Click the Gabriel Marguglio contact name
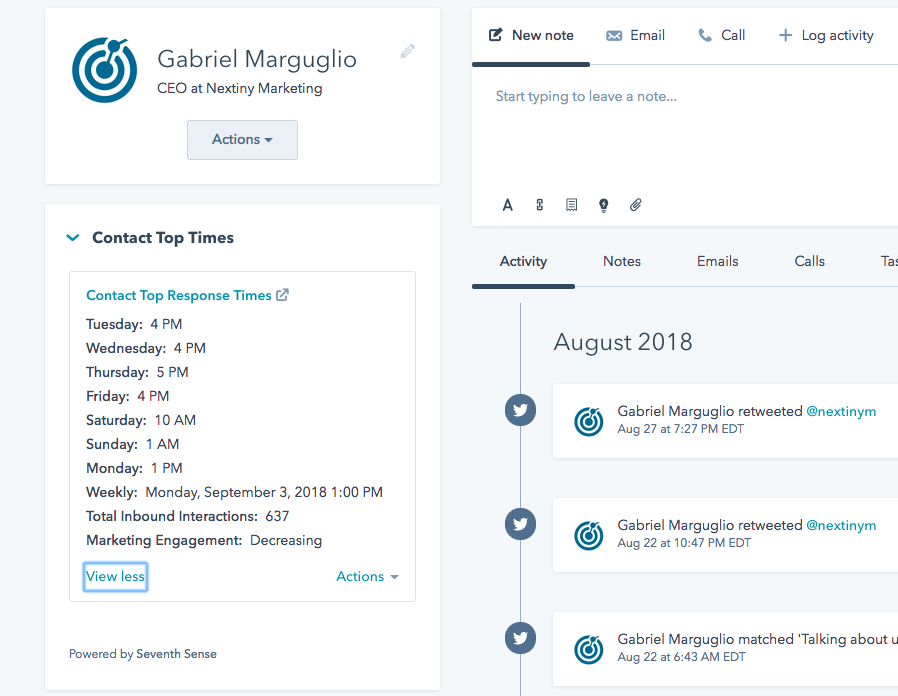 (257, 59)
